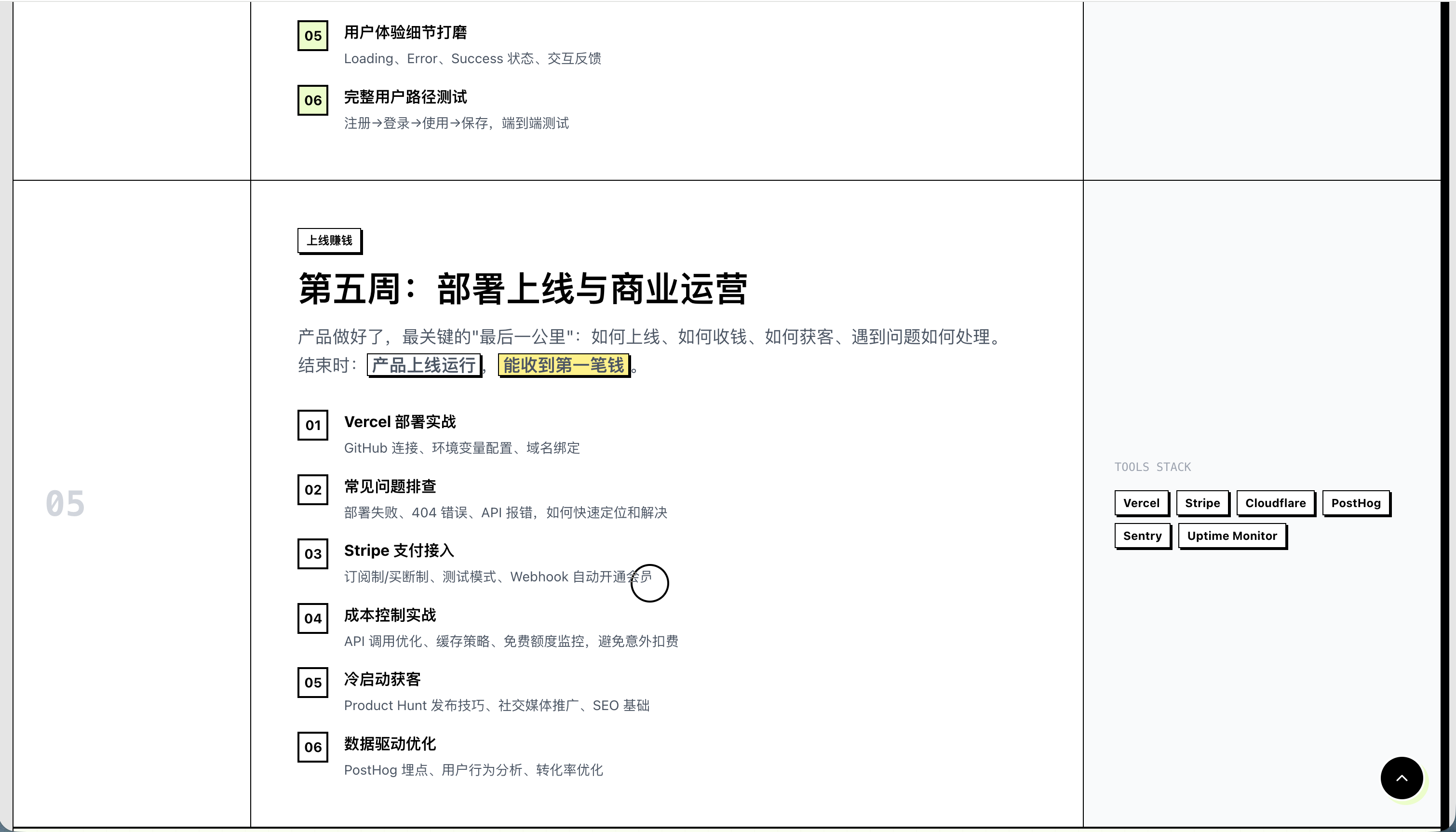This screenshot has width=1456, height=832.
Task: Click the 05 number box for 冷启动获客
Action: (x=312, y=682)
